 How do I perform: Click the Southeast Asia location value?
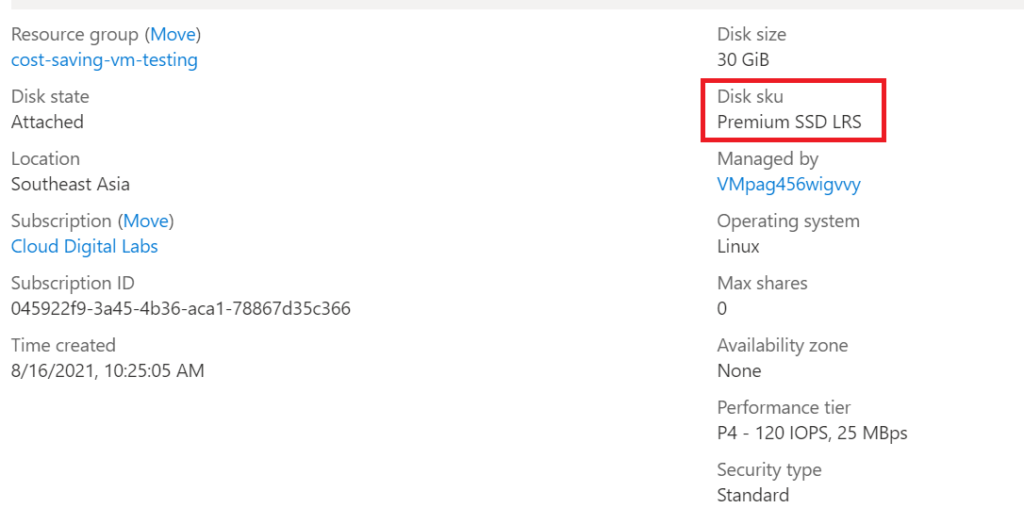pos(70,184)
